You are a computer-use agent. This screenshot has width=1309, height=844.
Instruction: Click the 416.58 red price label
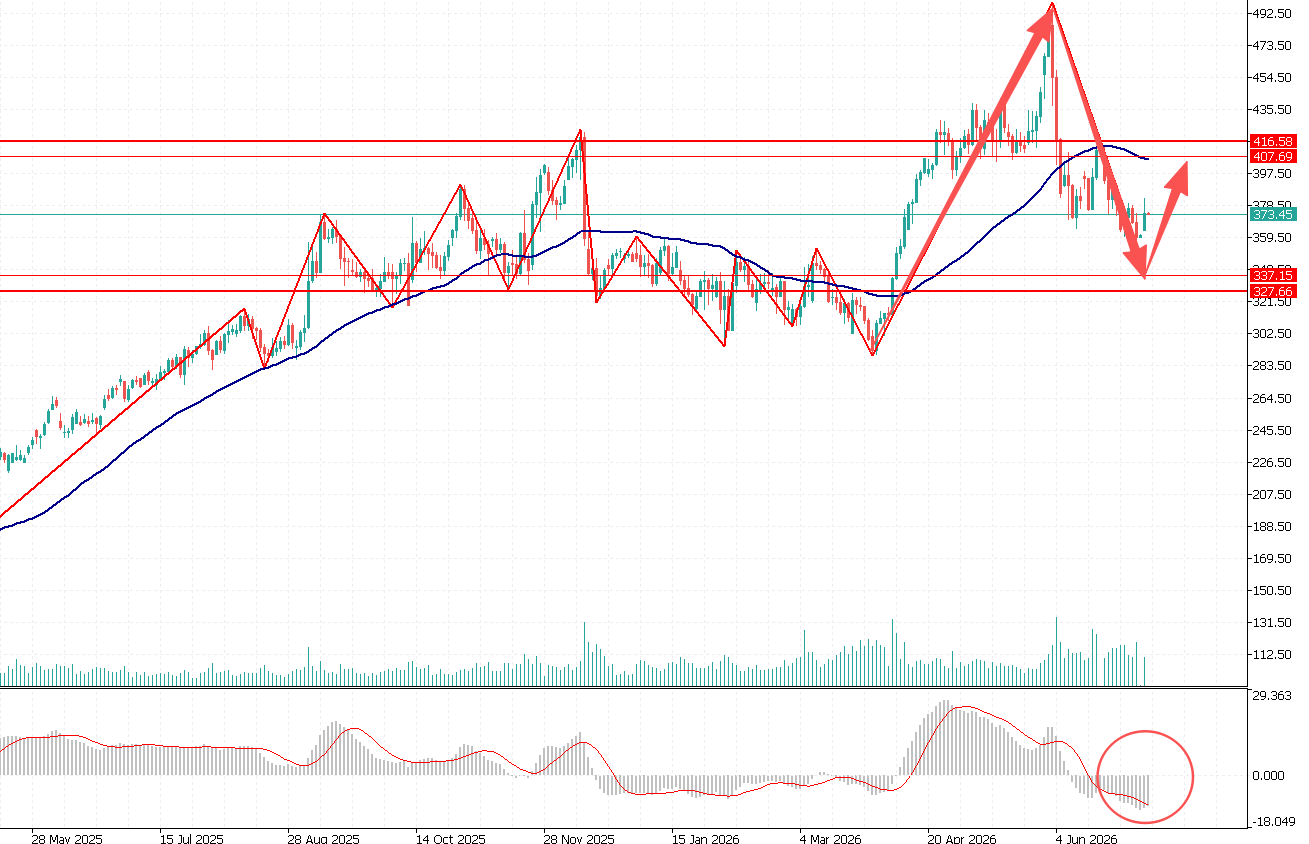click(x=1274, y=142)
